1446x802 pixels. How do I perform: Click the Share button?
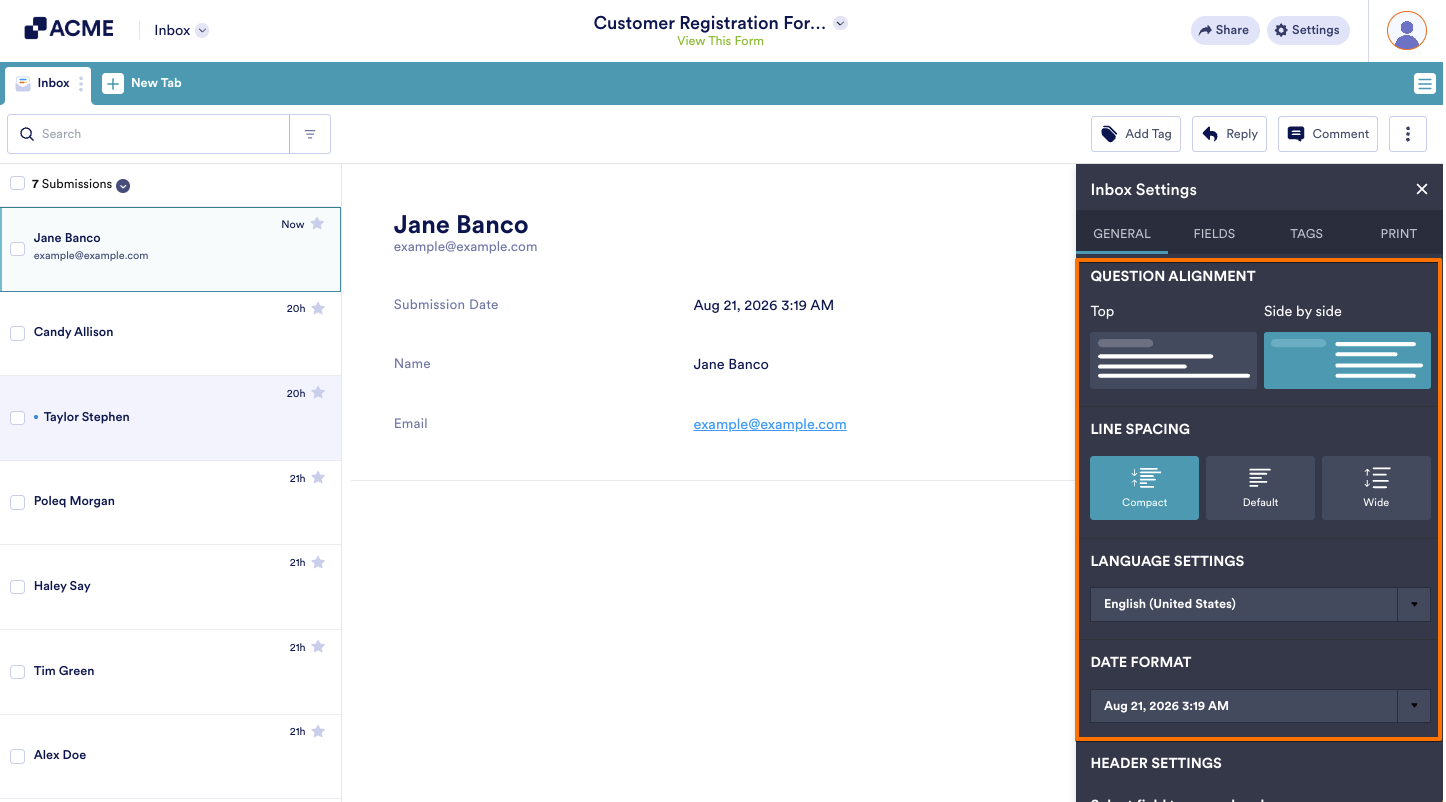1224,30
